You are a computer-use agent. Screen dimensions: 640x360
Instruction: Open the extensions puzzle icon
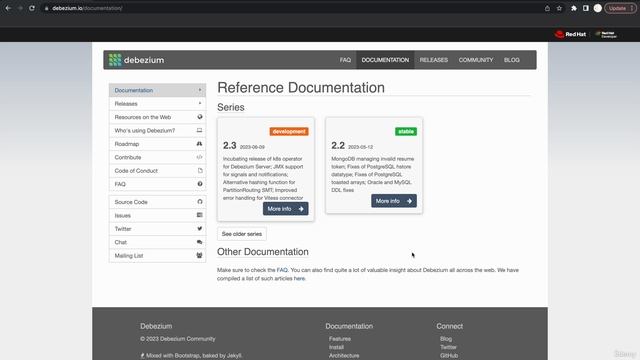tap(574, 8)
